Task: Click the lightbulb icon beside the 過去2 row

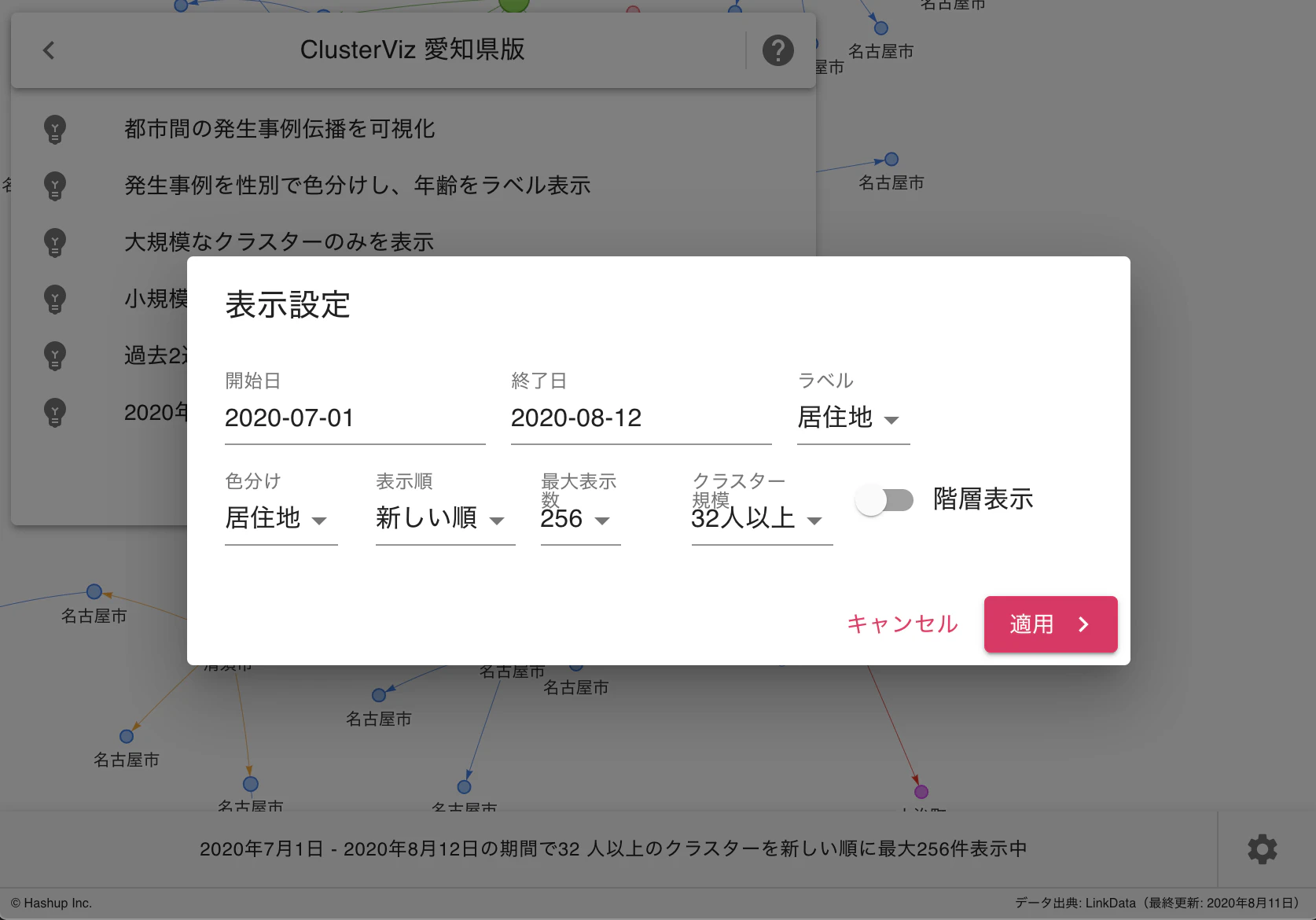Action: [55, 355]
